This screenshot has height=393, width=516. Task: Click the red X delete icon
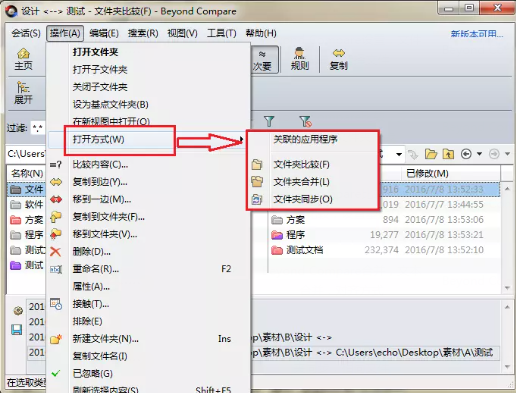point(56,252)
